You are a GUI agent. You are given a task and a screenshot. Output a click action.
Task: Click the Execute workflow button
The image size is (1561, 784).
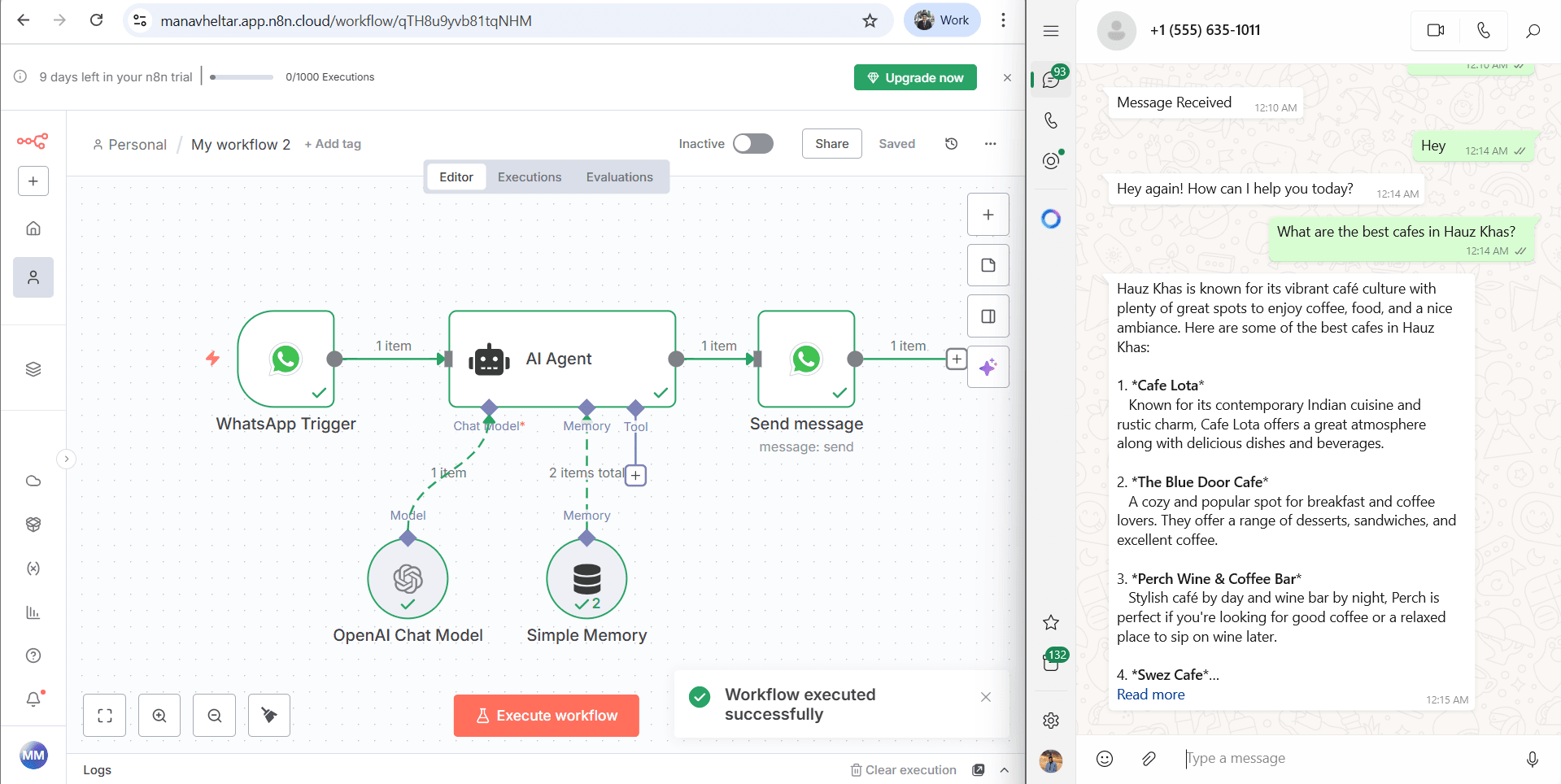546,715
